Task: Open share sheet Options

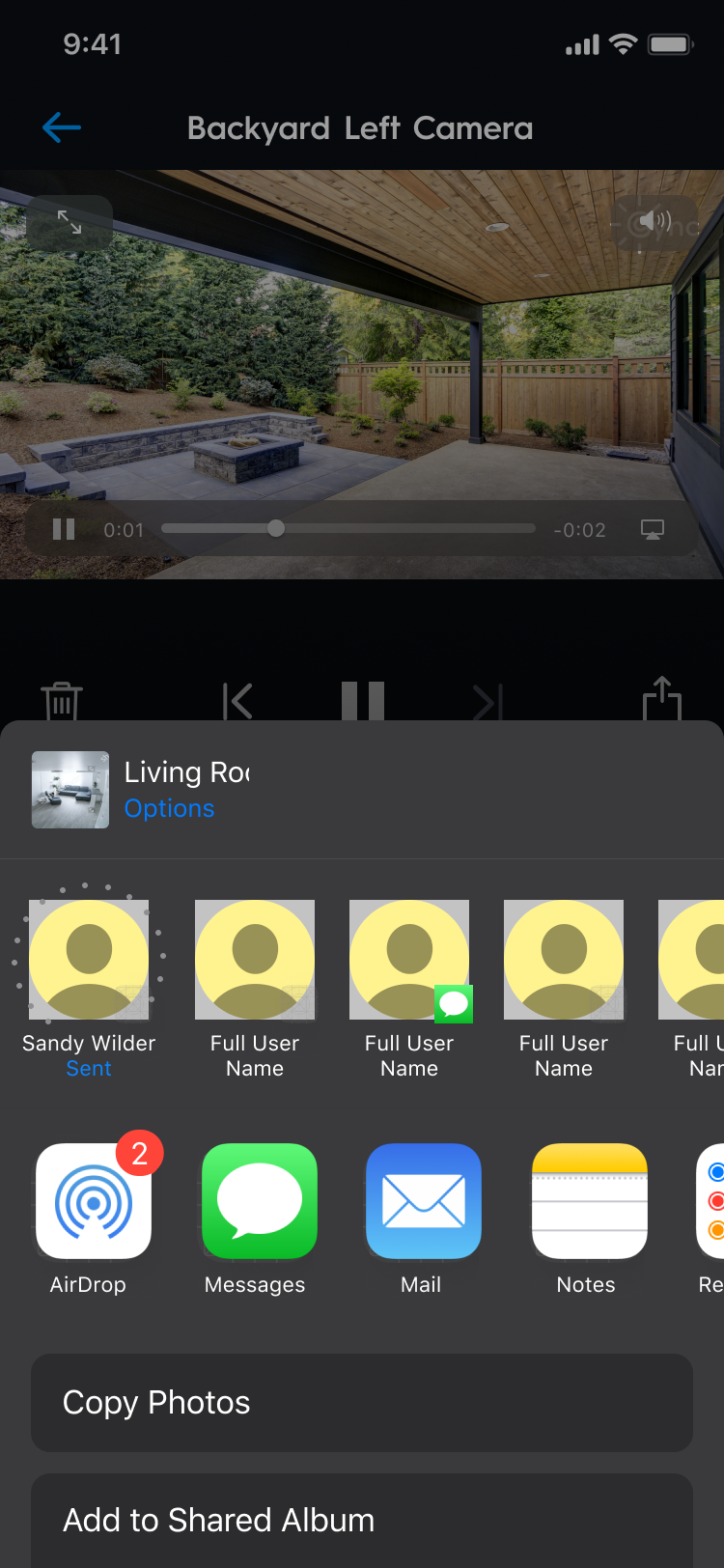Action: click(169, 808)
